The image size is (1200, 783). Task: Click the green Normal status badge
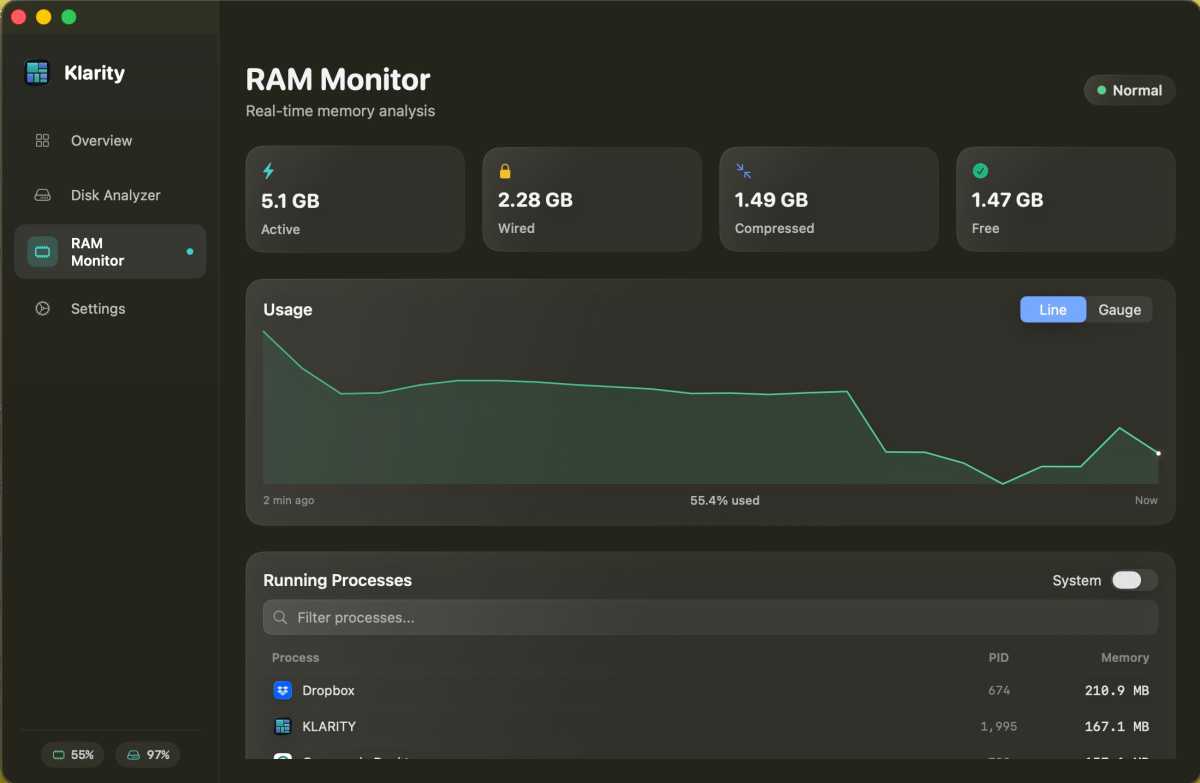(1129, 90)
